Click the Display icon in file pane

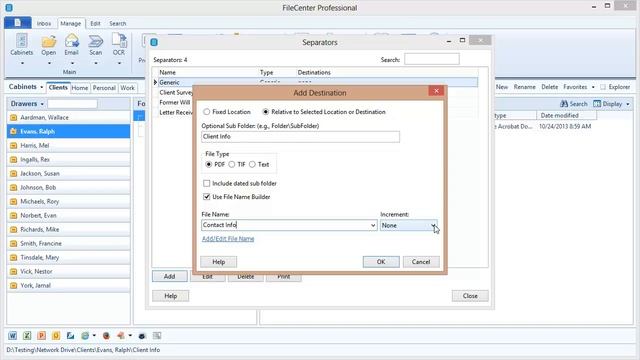[597, 104]
